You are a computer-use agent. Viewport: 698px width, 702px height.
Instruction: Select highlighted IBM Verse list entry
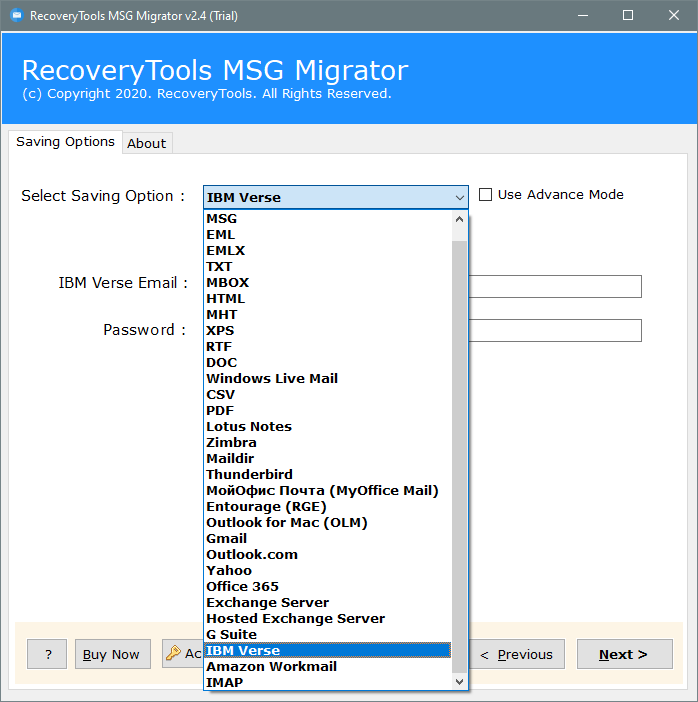tap(328, 651)
